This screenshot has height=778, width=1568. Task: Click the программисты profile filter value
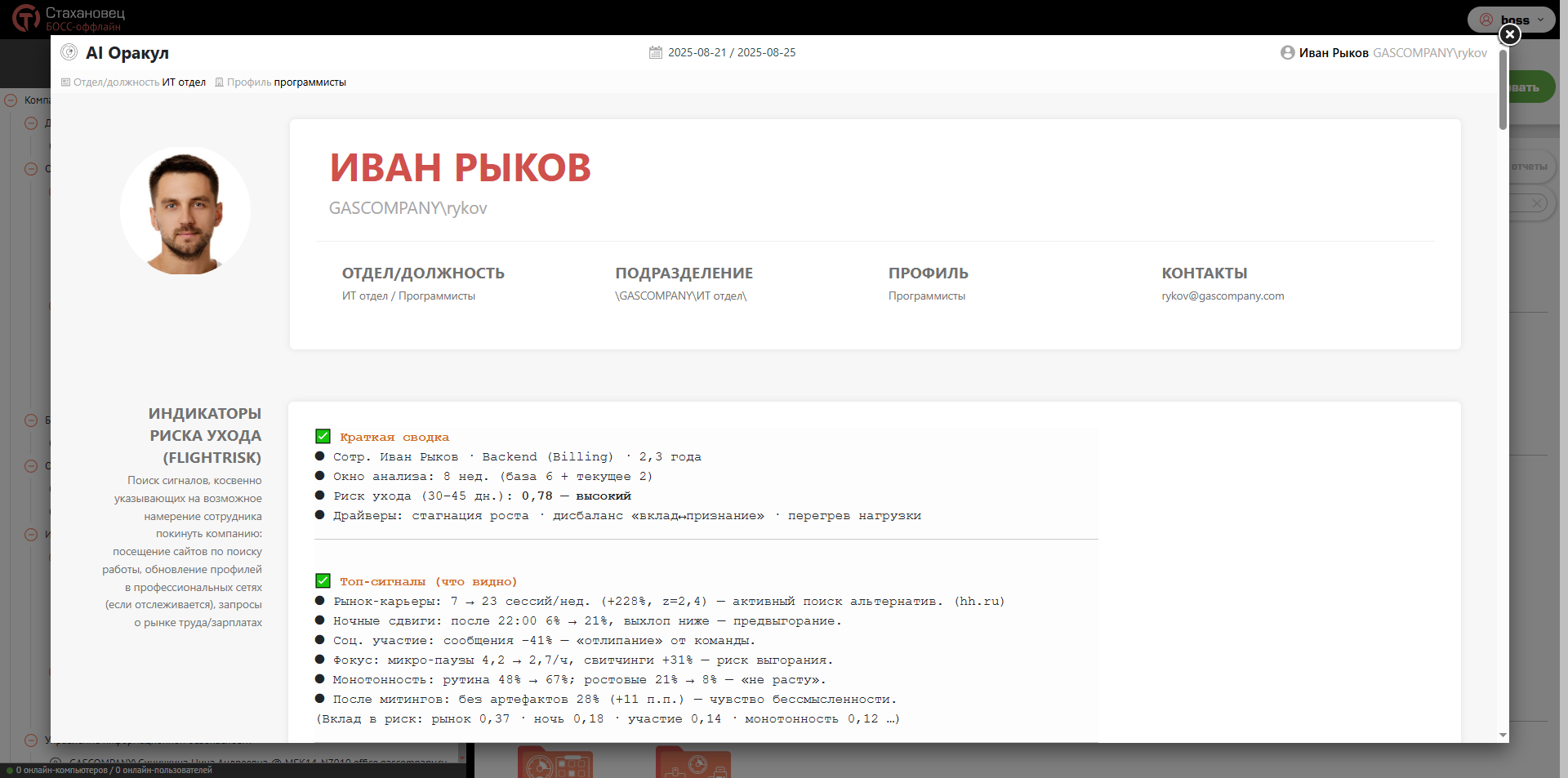310,82
